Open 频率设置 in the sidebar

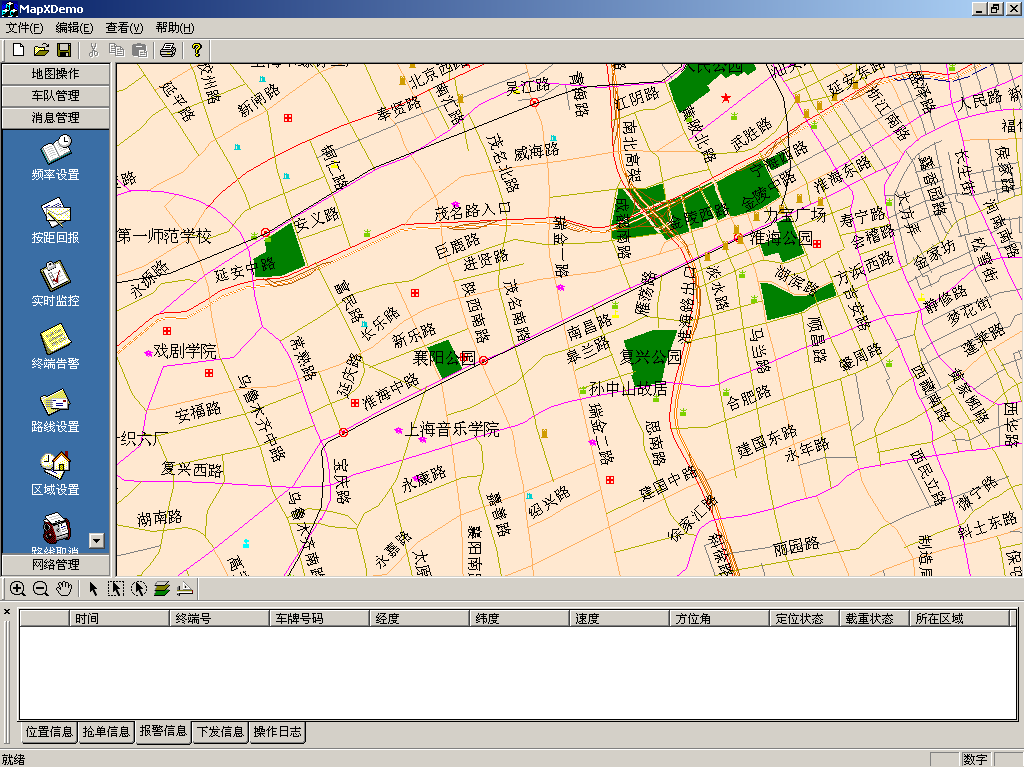56,157
